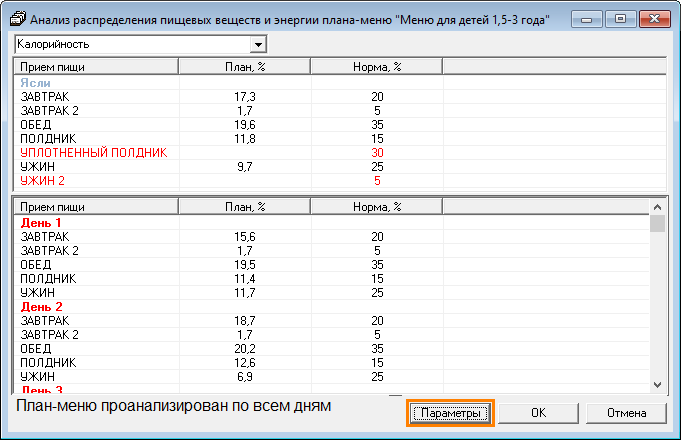Select the День 2 heading row
681x440 pixels.
click(x=41, y=306)
